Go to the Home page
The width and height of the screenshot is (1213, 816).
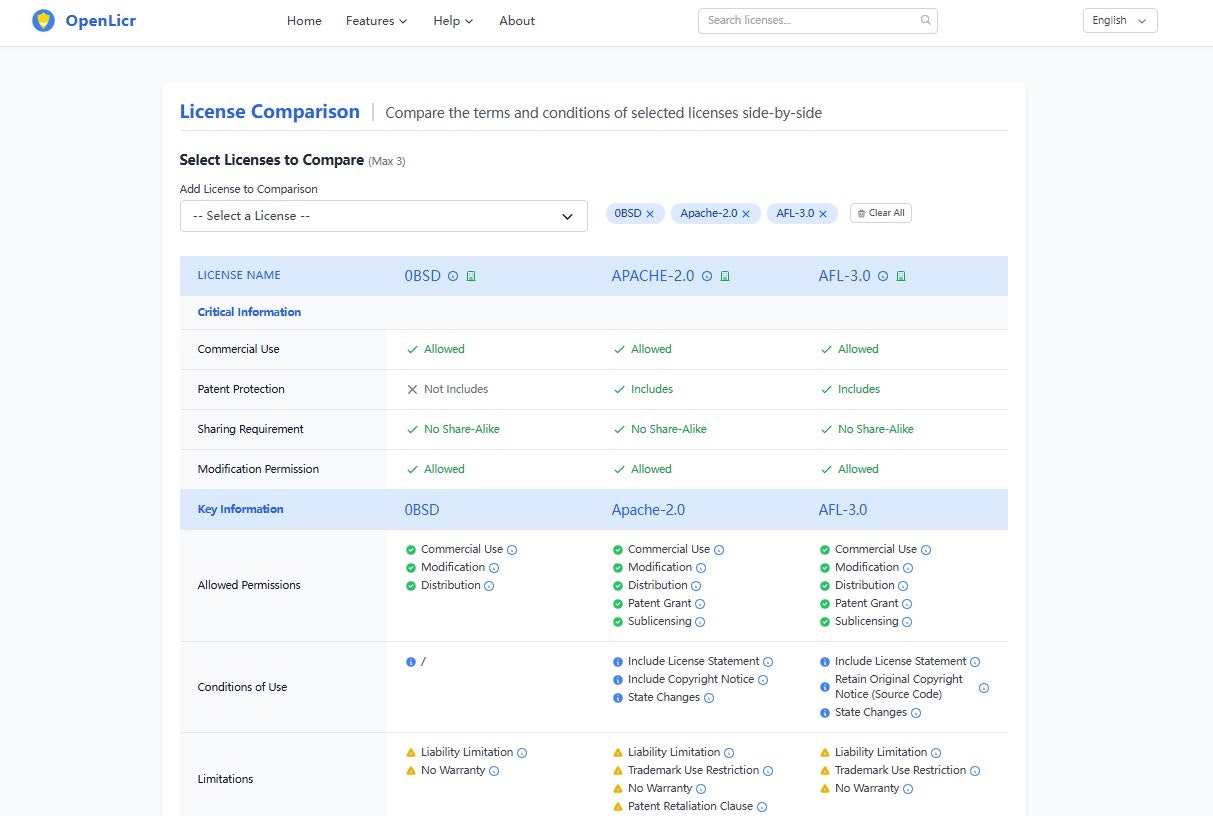[304, 20]
